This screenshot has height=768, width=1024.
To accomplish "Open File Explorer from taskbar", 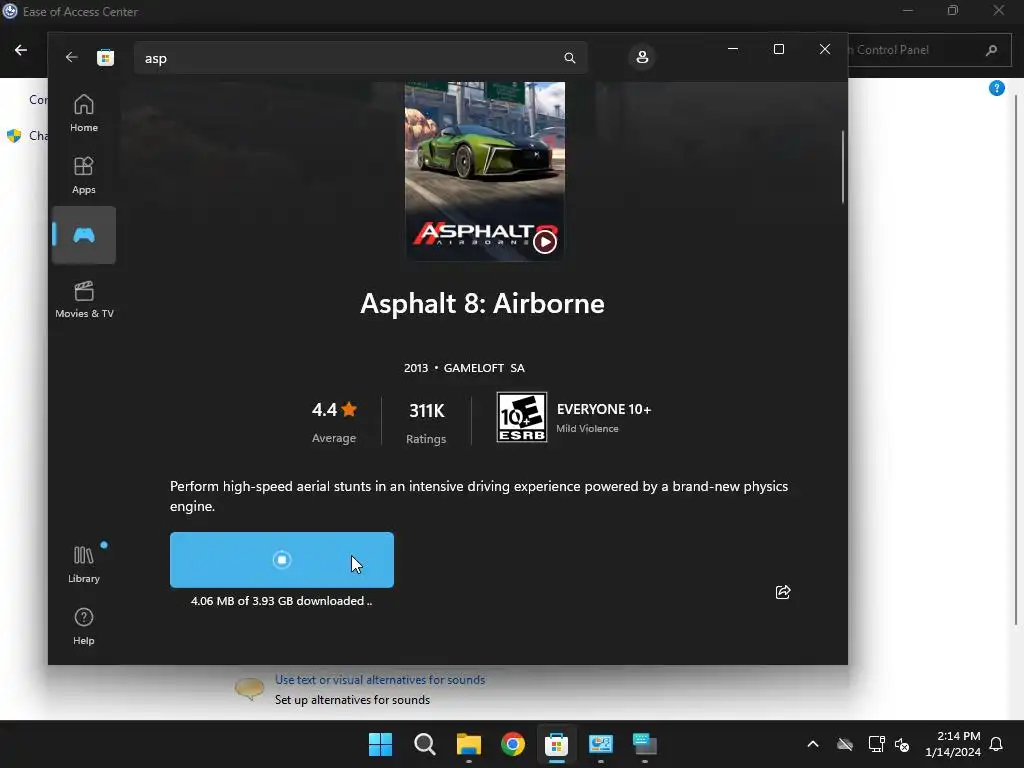I will 468,744.
